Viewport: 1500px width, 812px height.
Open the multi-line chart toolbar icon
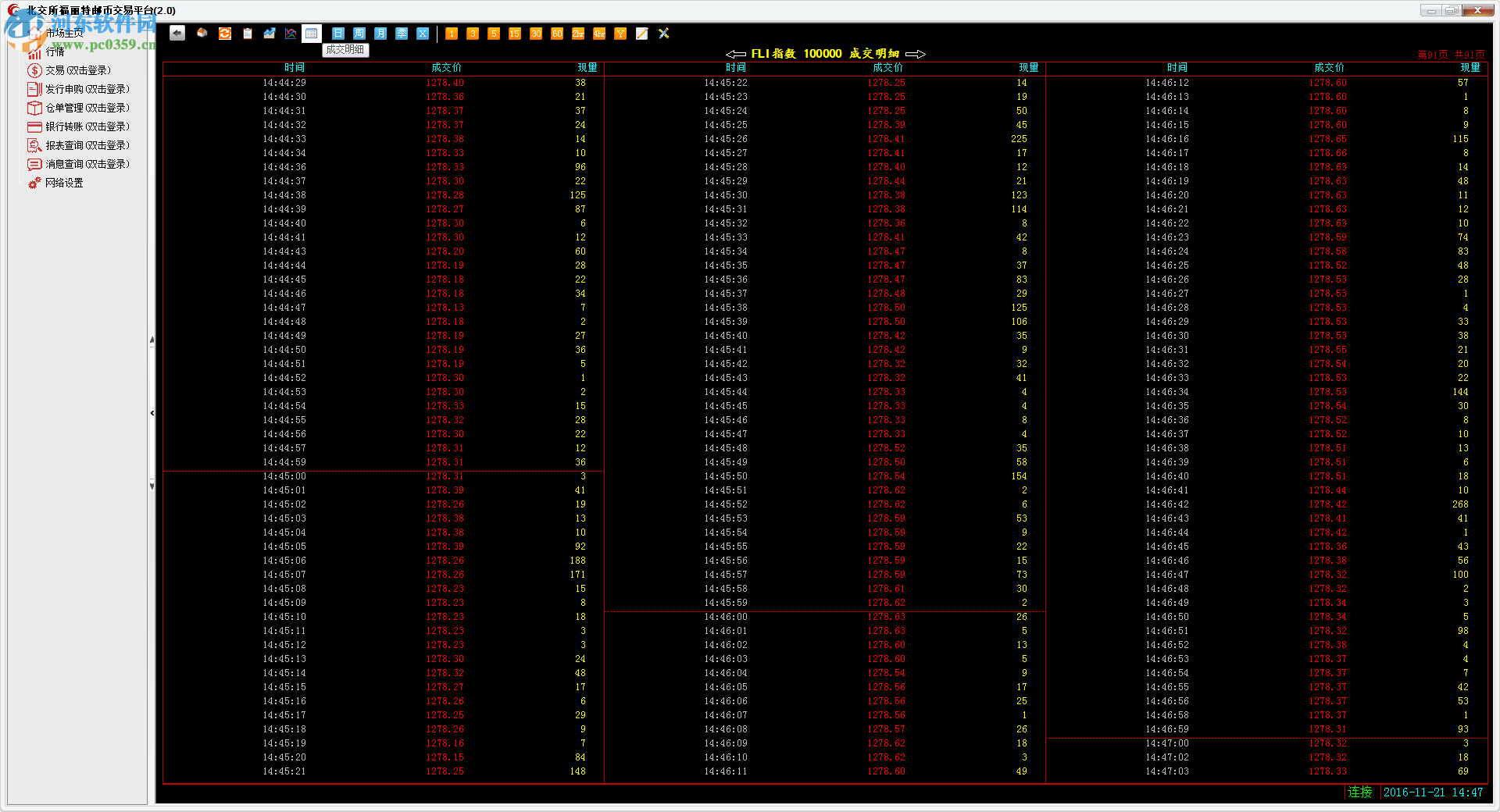pos(291,33)
